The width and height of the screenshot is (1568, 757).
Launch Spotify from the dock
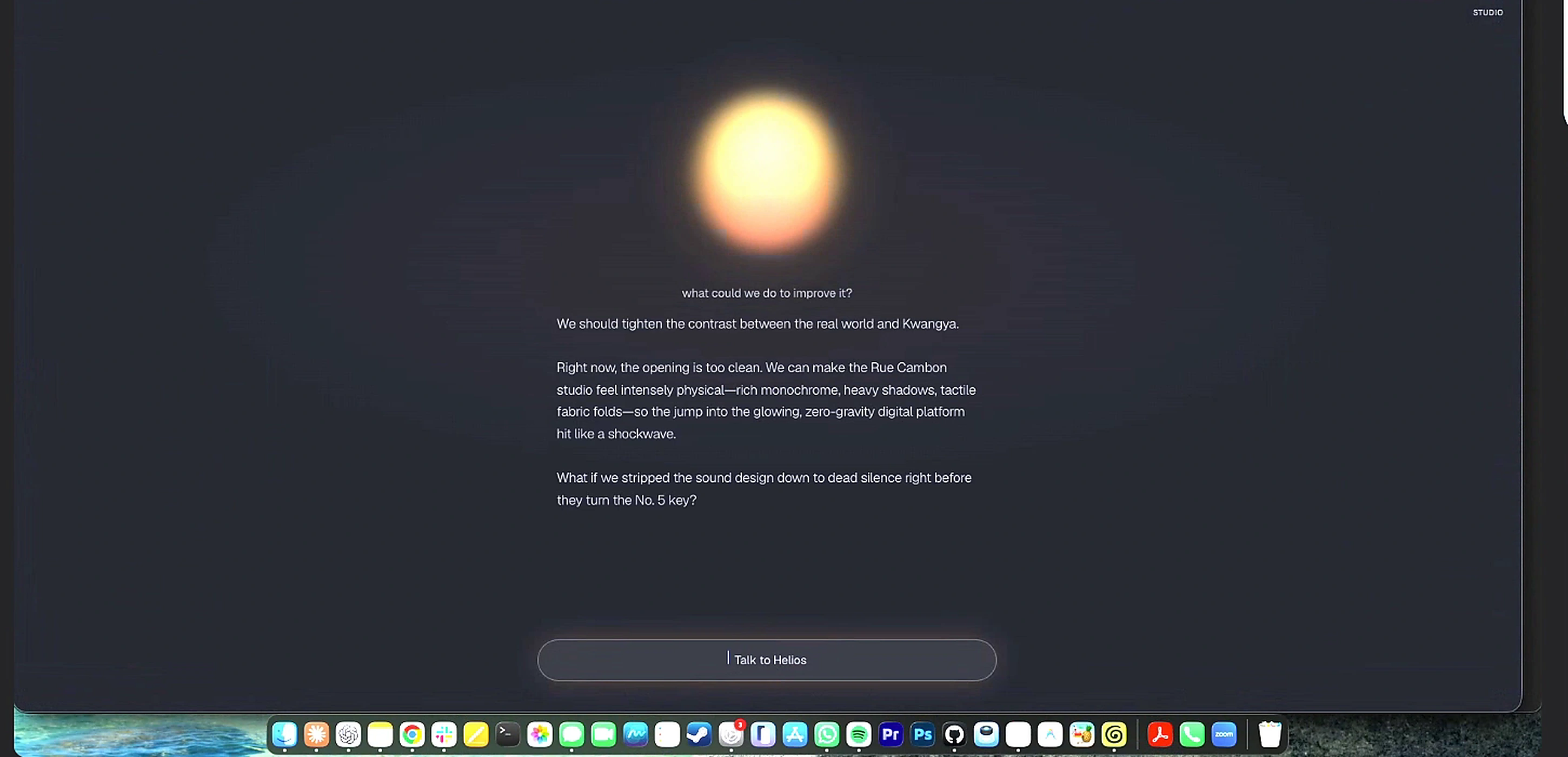859,734
